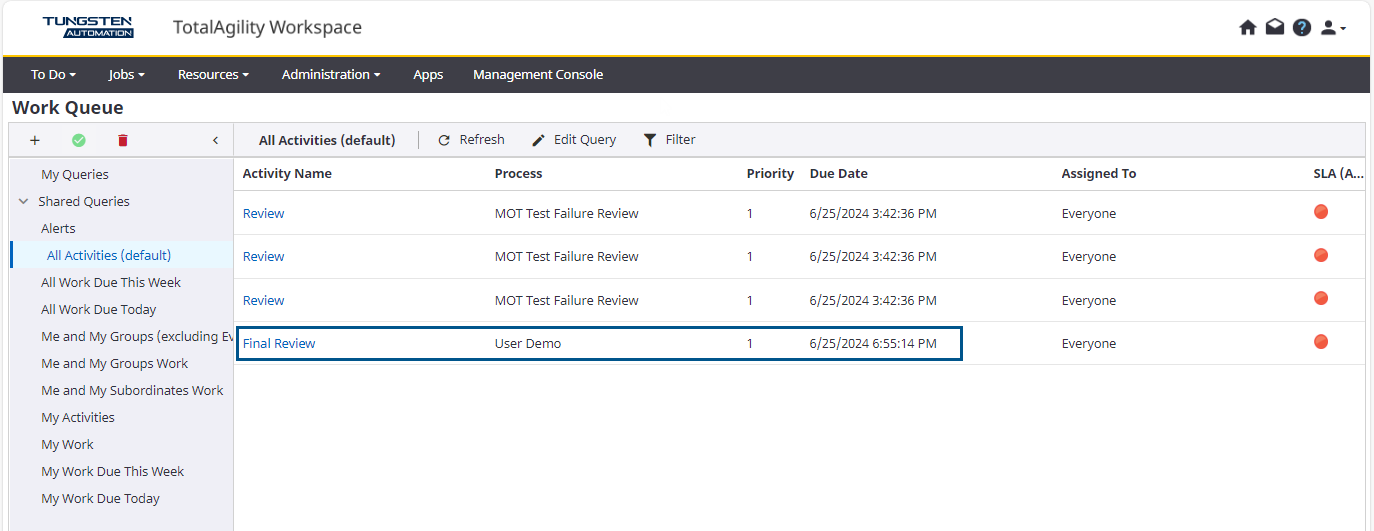Image resolution: width=1374 pixels, height=531 pixels.
Task: Open help question mark icon
Action: pyautogui.click(x=1301, y=28)
